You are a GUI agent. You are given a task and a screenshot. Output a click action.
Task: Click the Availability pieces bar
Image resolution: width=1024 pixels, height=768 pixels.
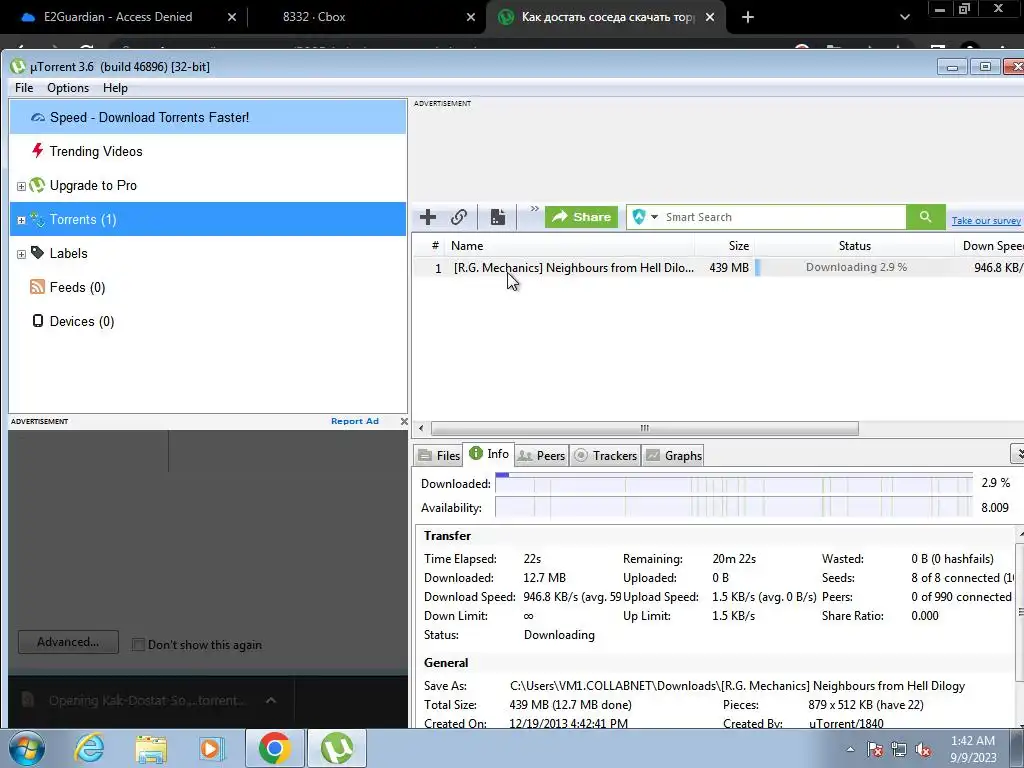click(x=733, y=507)
